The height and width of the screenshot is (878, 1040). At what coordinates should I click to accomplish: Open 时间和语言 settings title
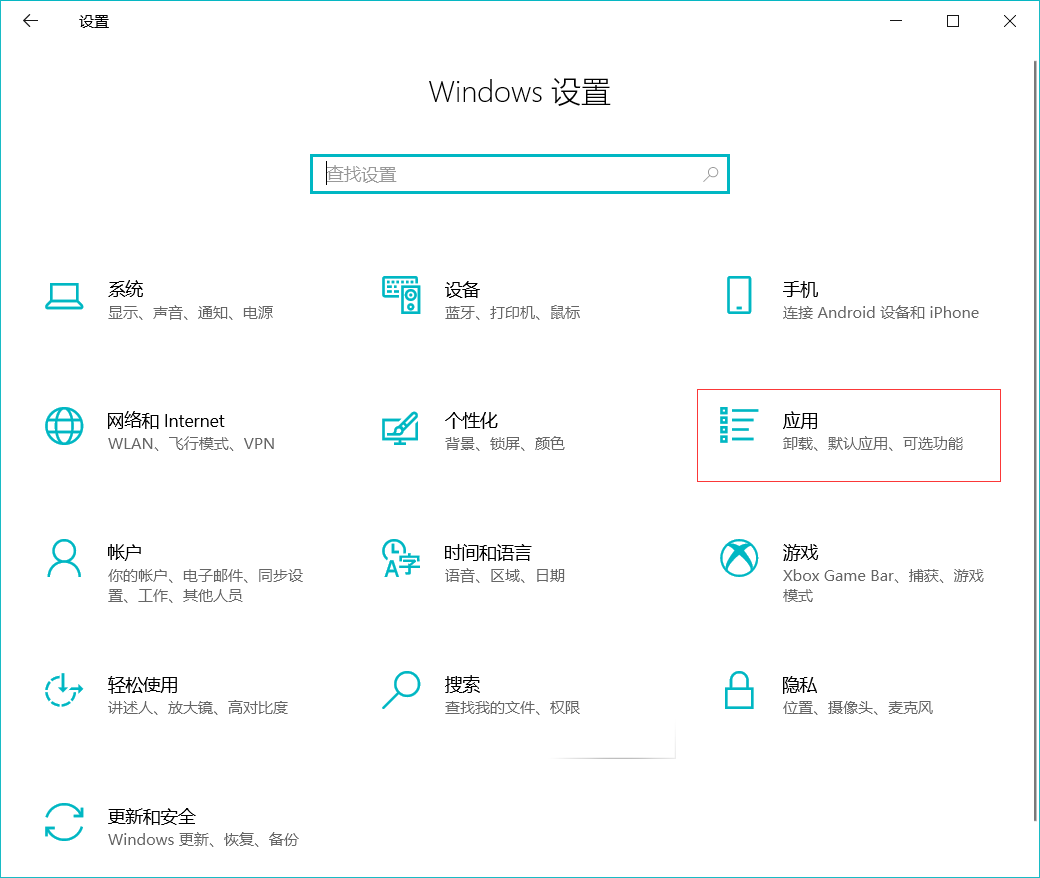[x=488, y=552]
